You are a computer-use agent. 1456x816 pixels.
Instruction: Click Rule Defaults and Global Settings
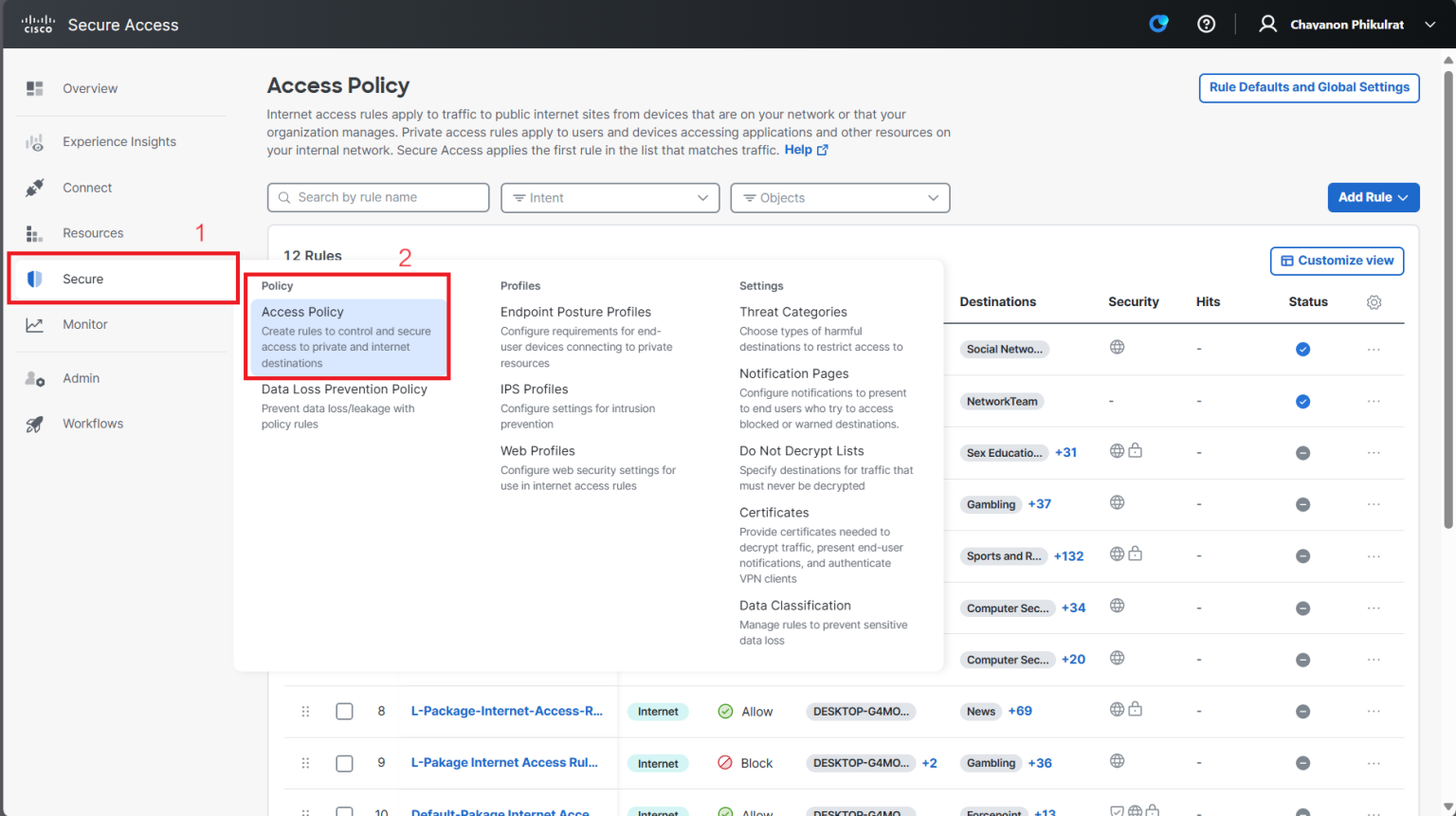(1309, 87)
